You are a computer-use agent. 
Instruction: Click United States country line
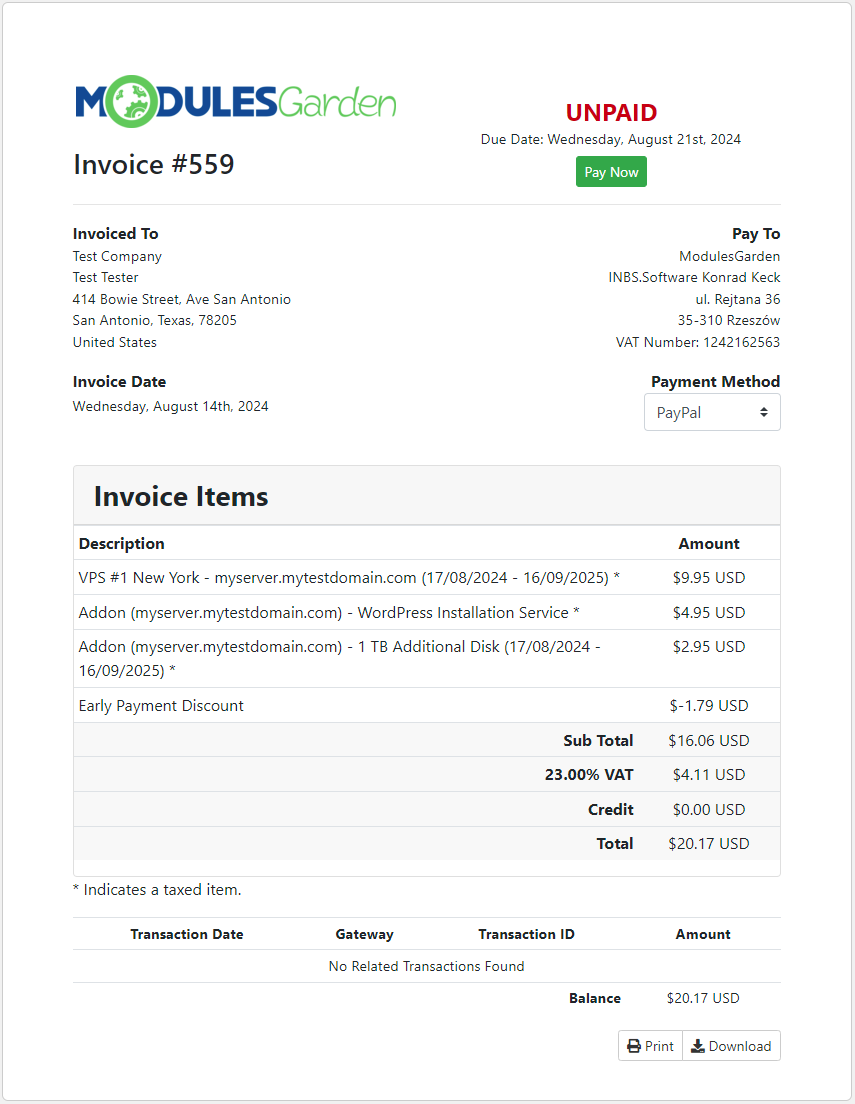click(115, 342)
